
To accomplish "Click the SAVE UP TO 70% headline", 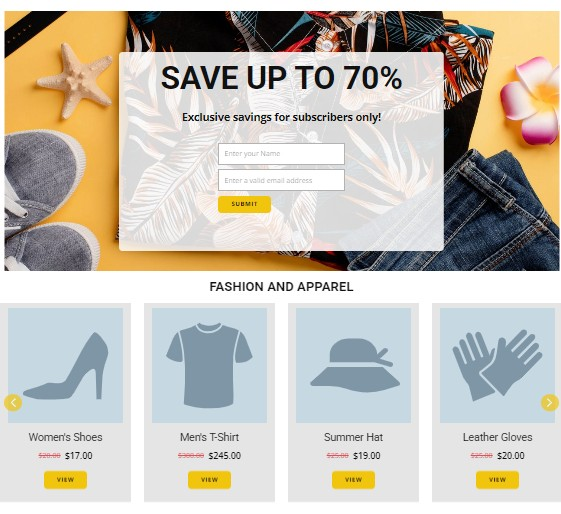I will click(282, 78).
